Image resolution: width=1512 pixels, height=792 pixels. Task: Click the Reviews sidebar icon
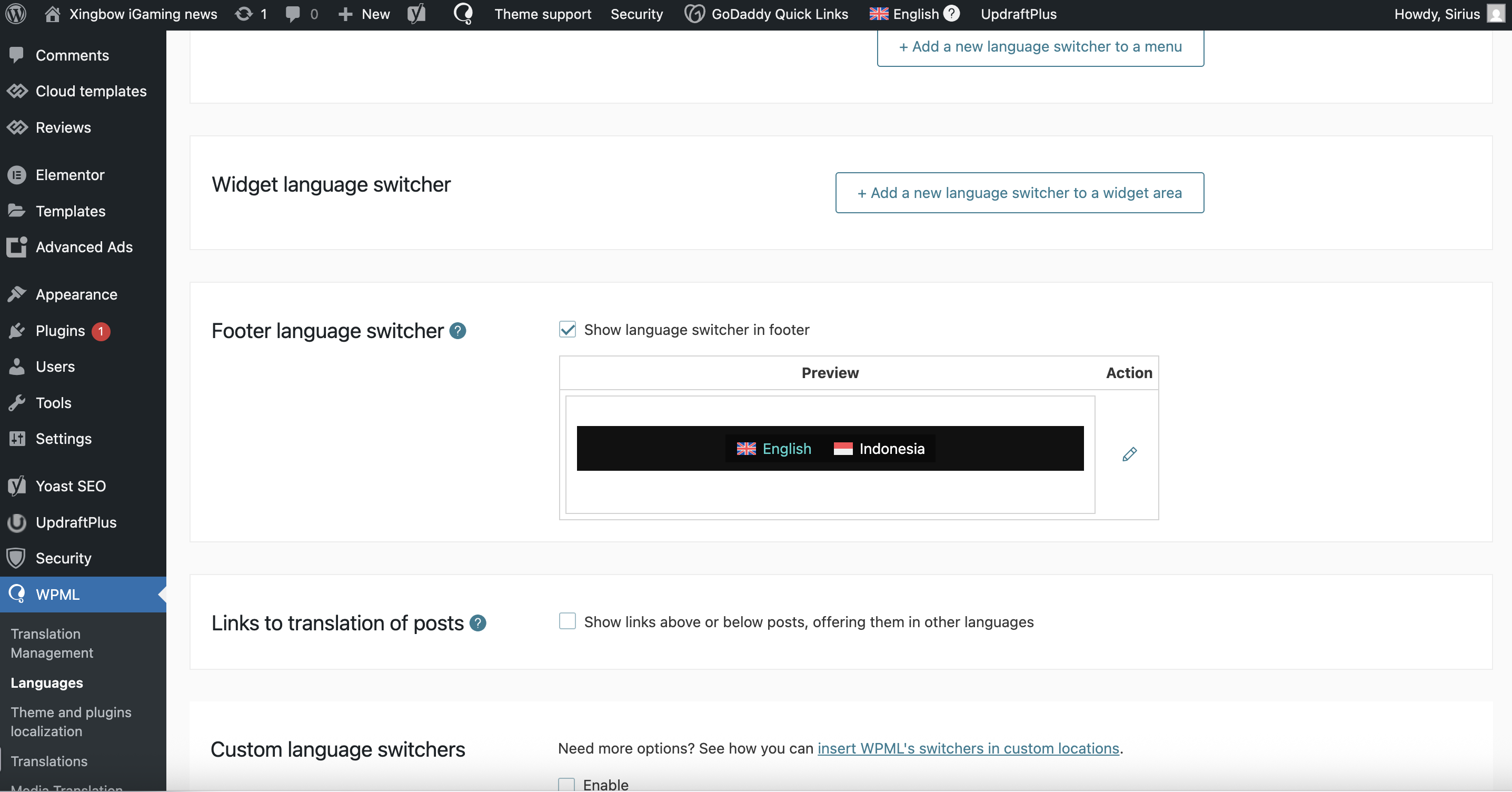click(x=17, y=127)
